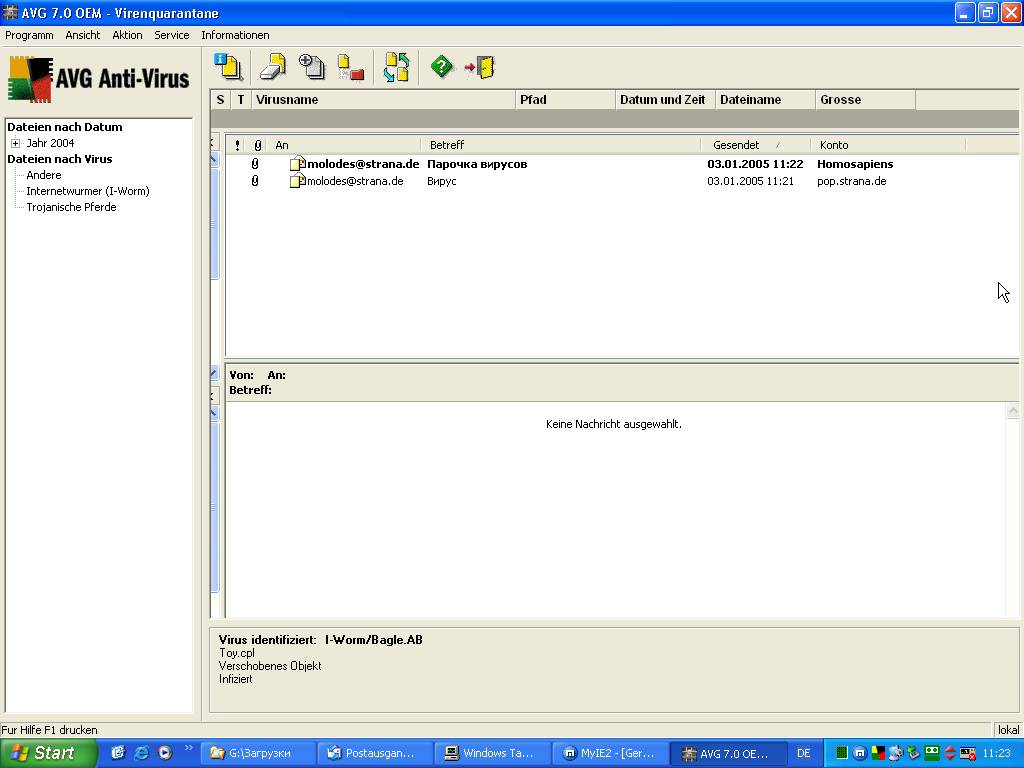Open the Windows Start menu

[48, 753]
